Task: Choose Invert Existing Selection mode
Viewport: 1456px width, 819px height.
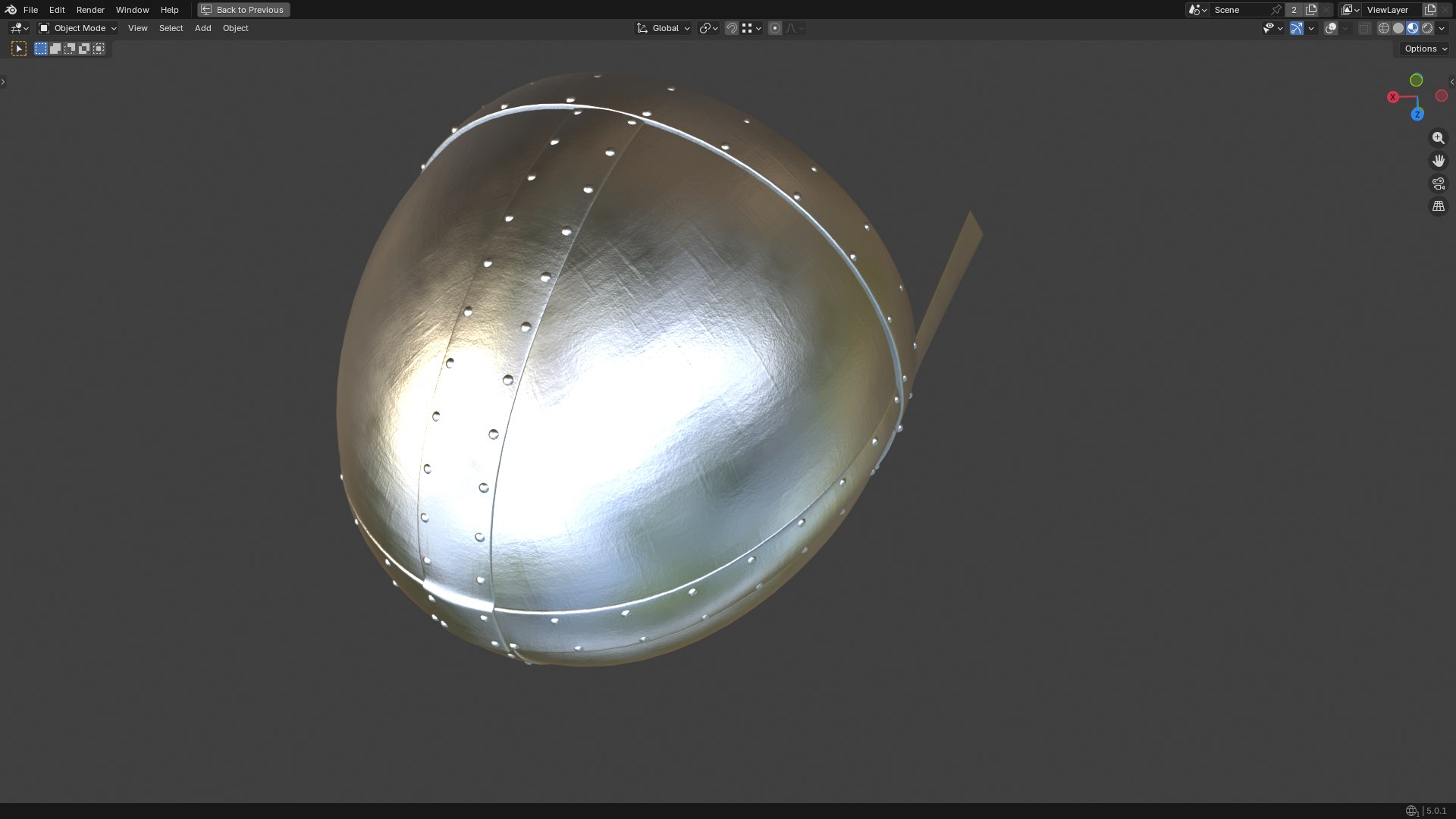Action: pyautogui.click(x=84, y=49)
